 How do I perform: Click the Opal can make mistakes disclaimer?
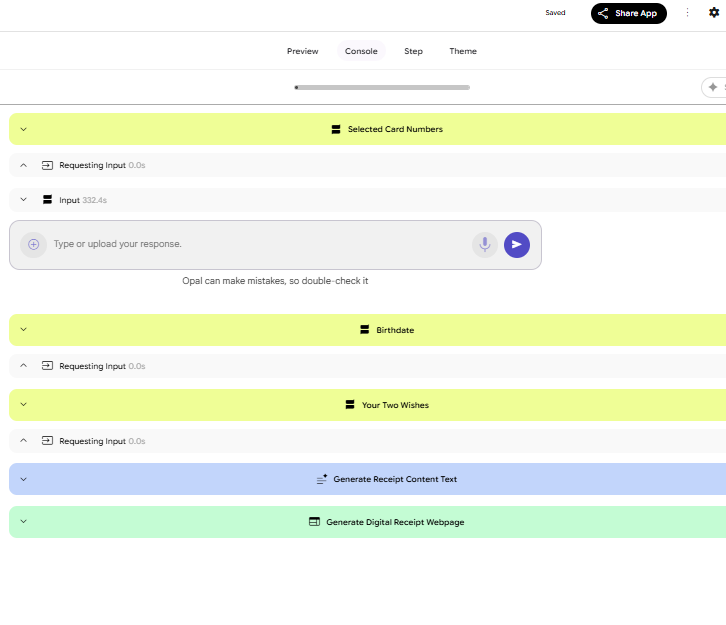tap(275, 281)
